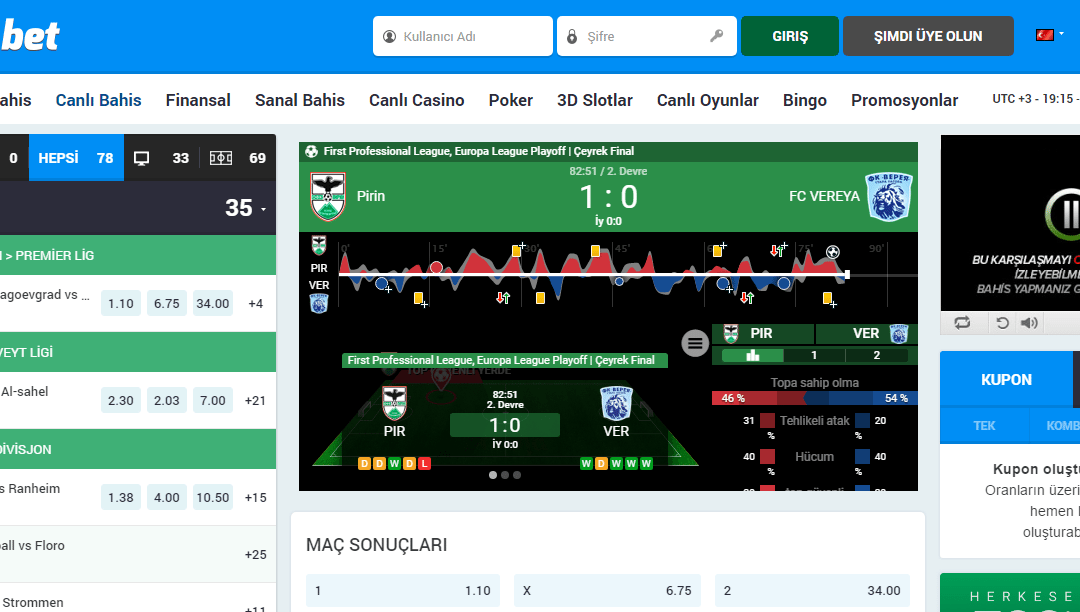This screenshot has height=612, width=1080.
Task: Open the Bingo menu item
Action: pos(804,101)
